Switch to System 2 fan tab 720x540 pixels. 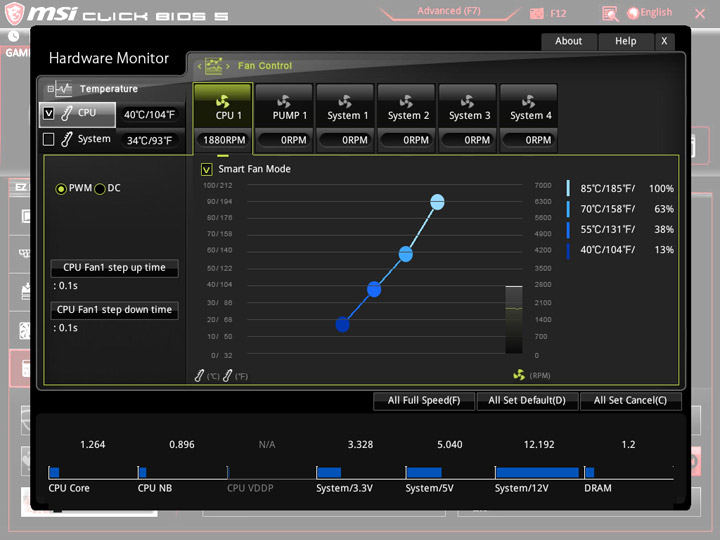[x=406, y=106]
